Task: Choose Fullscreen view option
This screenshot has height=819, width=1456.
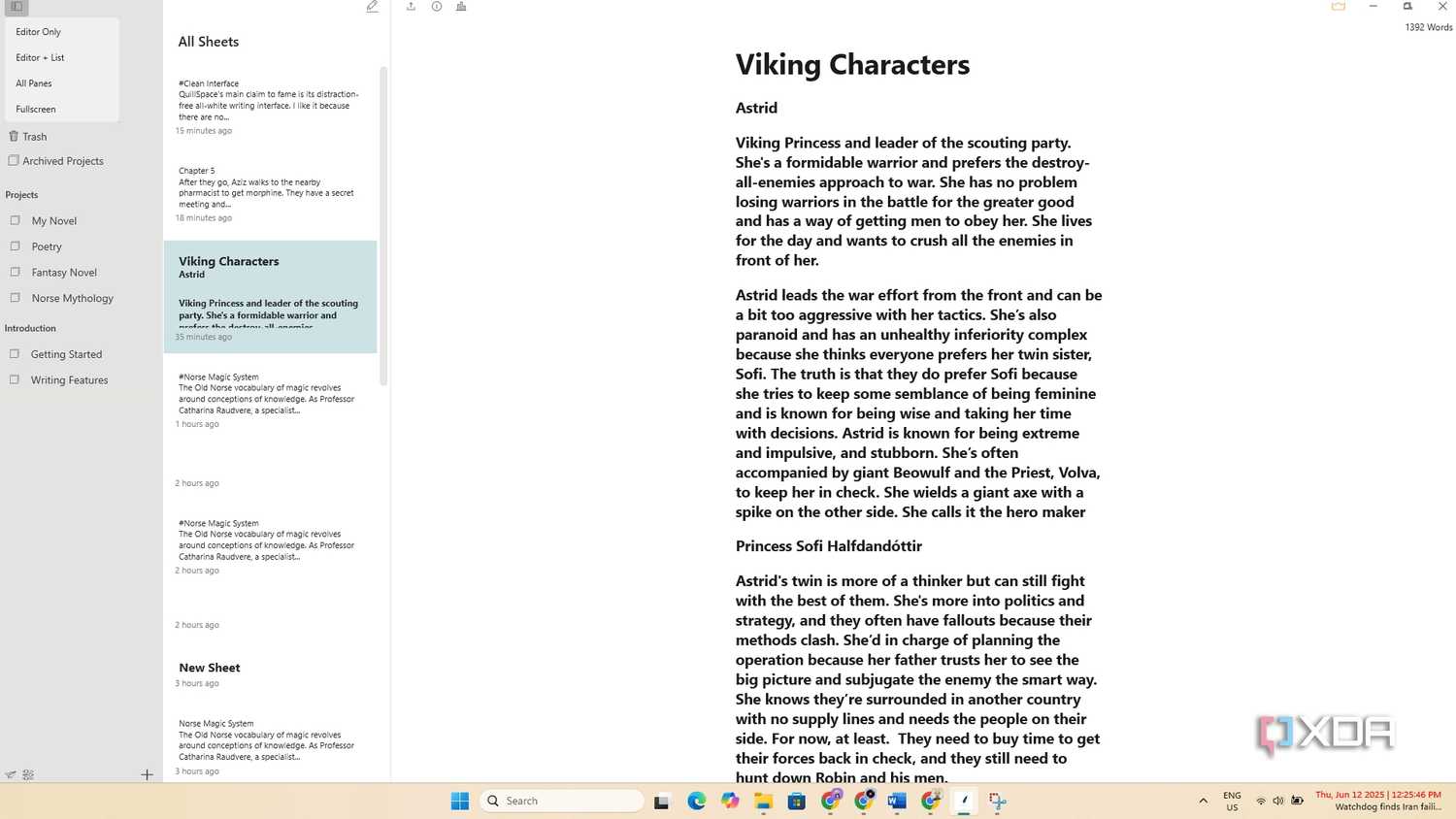Action: point(36,109)
